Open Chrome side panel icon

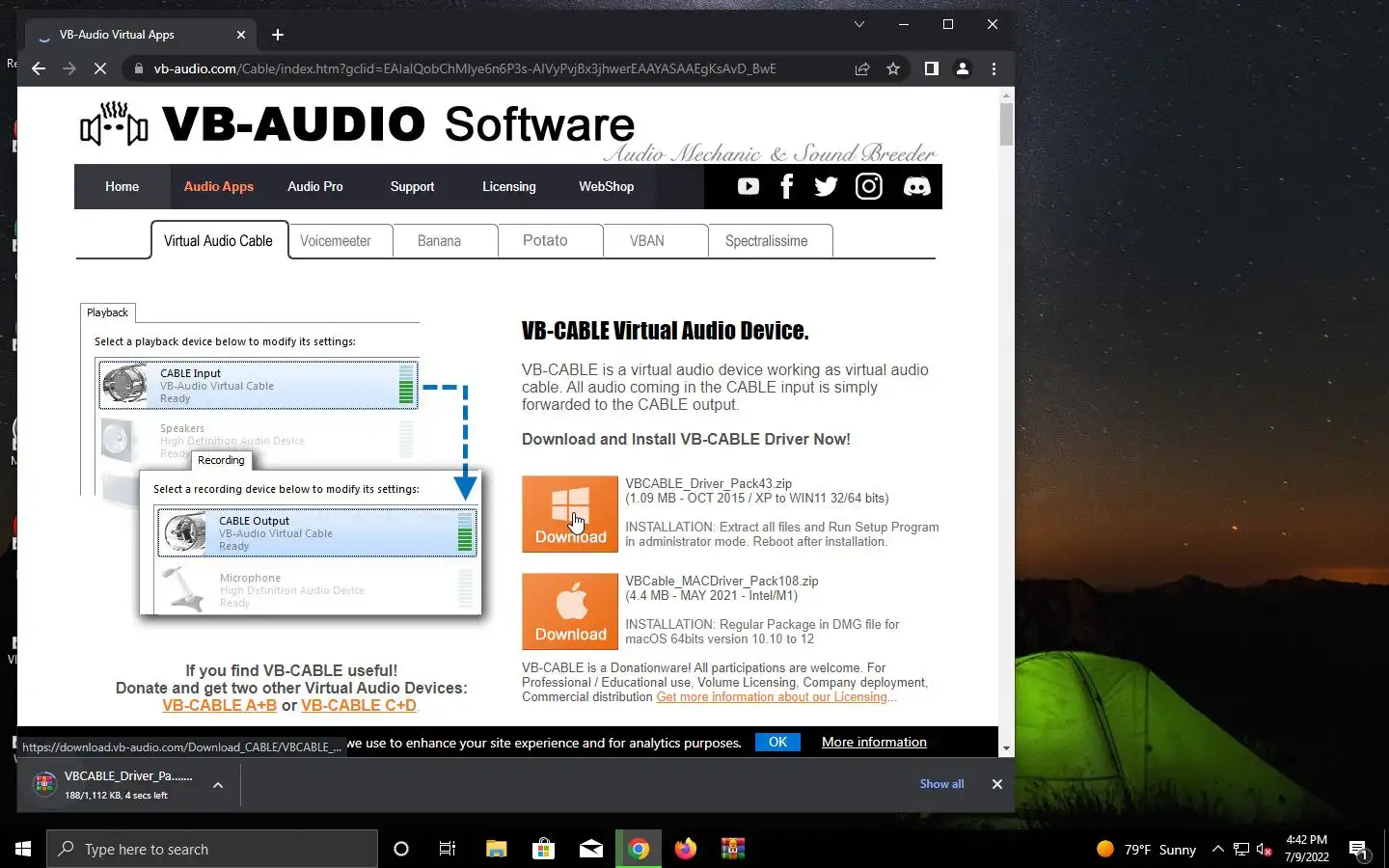click(x=931, y=68)
